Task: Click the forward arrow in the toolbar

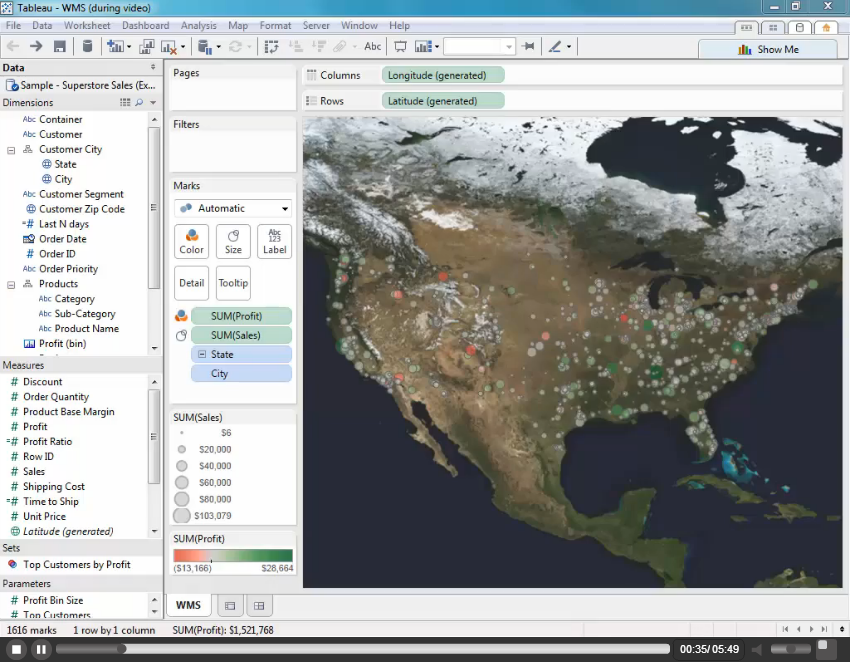Action: 36,46
